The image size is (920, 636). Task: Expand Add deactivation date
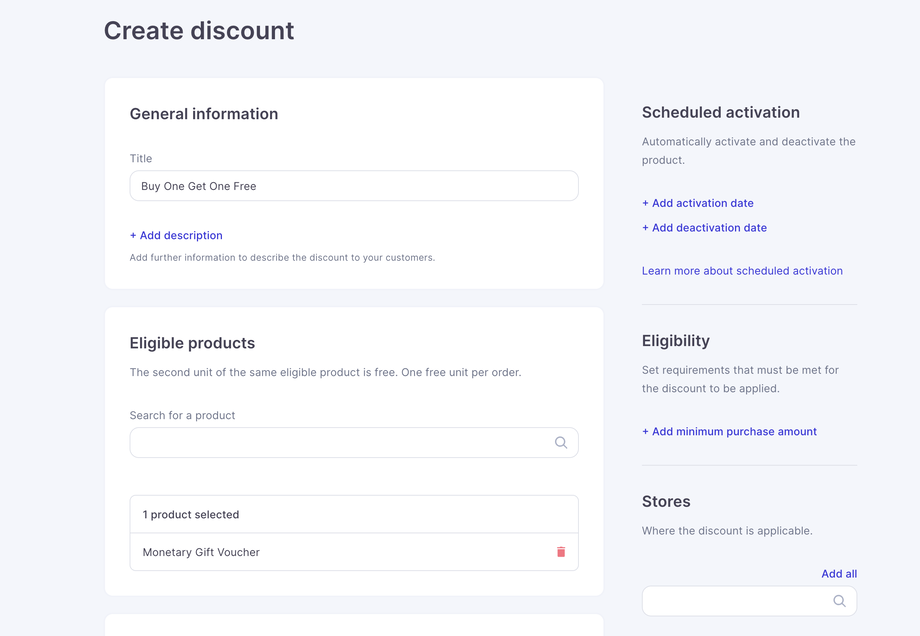coord(704,228)
